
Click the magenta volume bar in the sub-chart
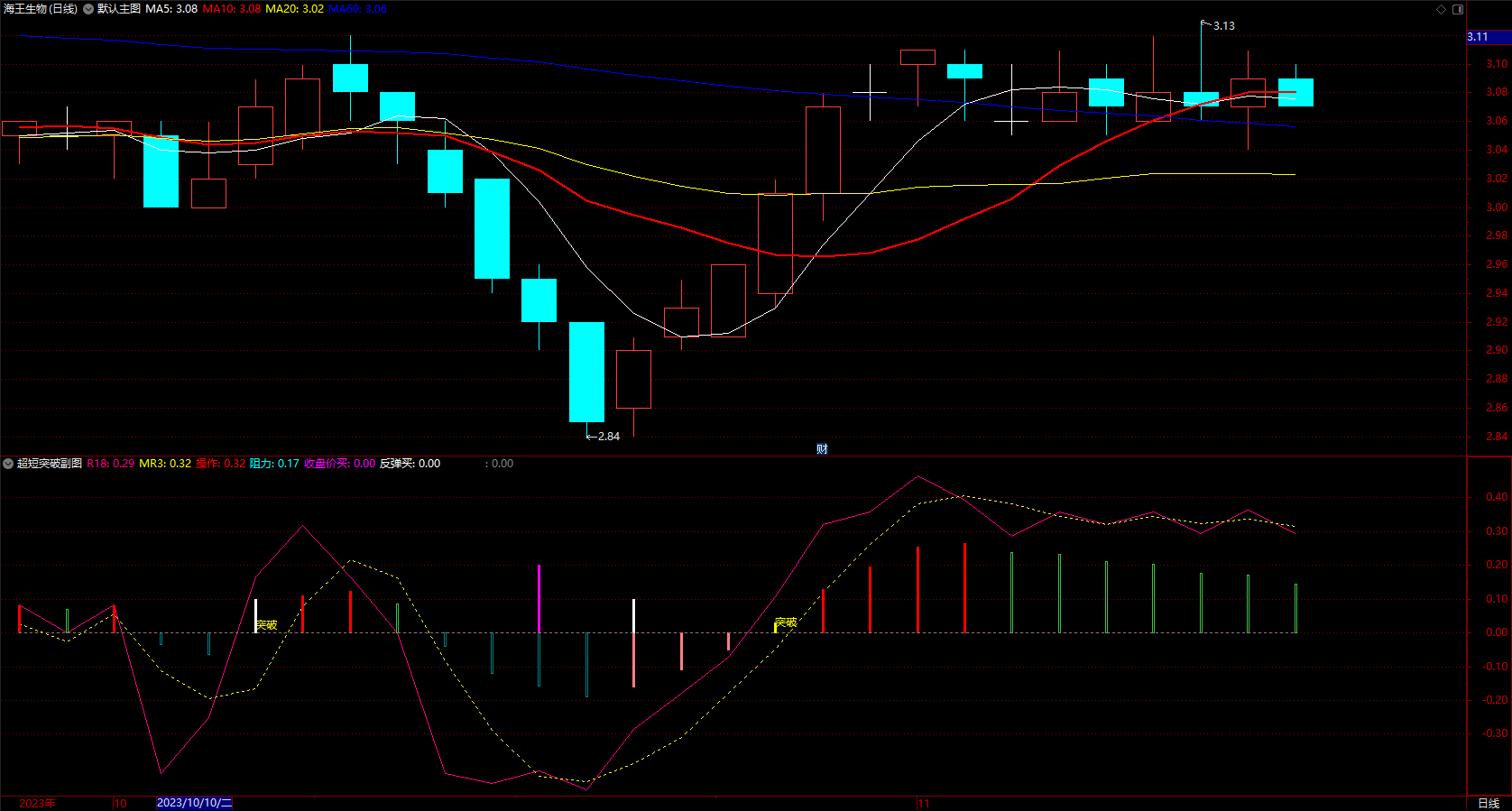[x=539, y=599]
